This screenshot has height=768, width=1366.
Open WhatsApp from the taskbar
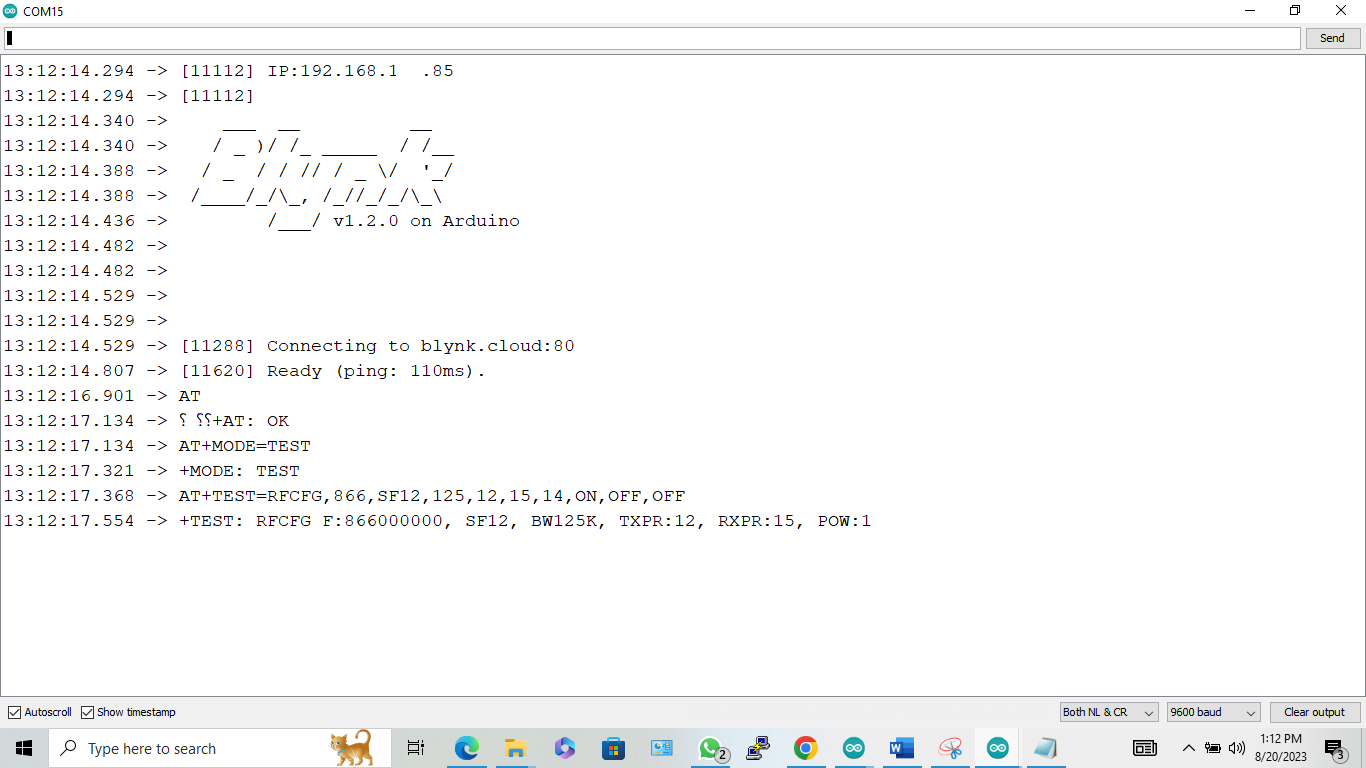[x=711, y=748]
